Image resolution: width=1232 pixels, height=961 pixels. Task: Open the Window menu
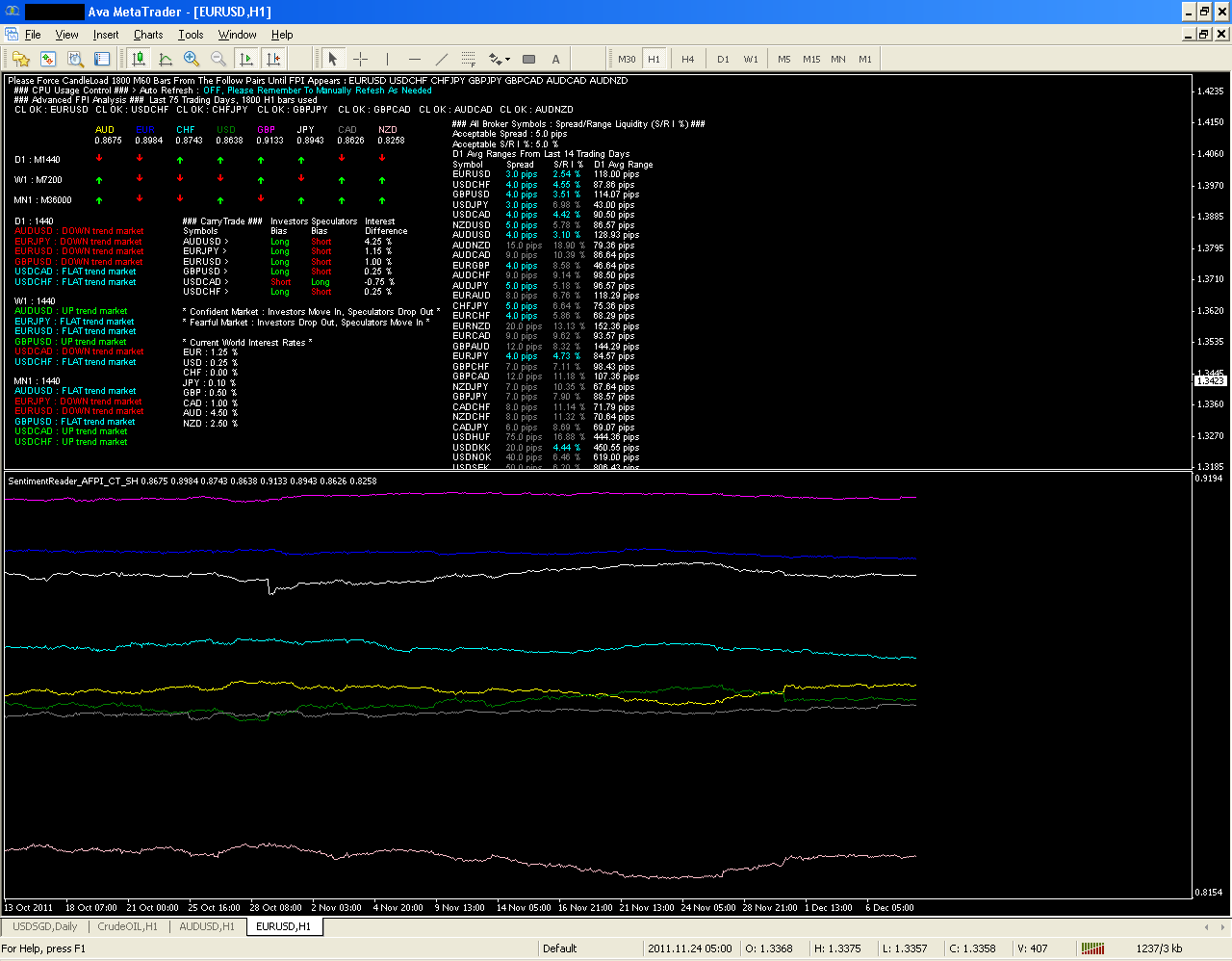coord(237,35)
